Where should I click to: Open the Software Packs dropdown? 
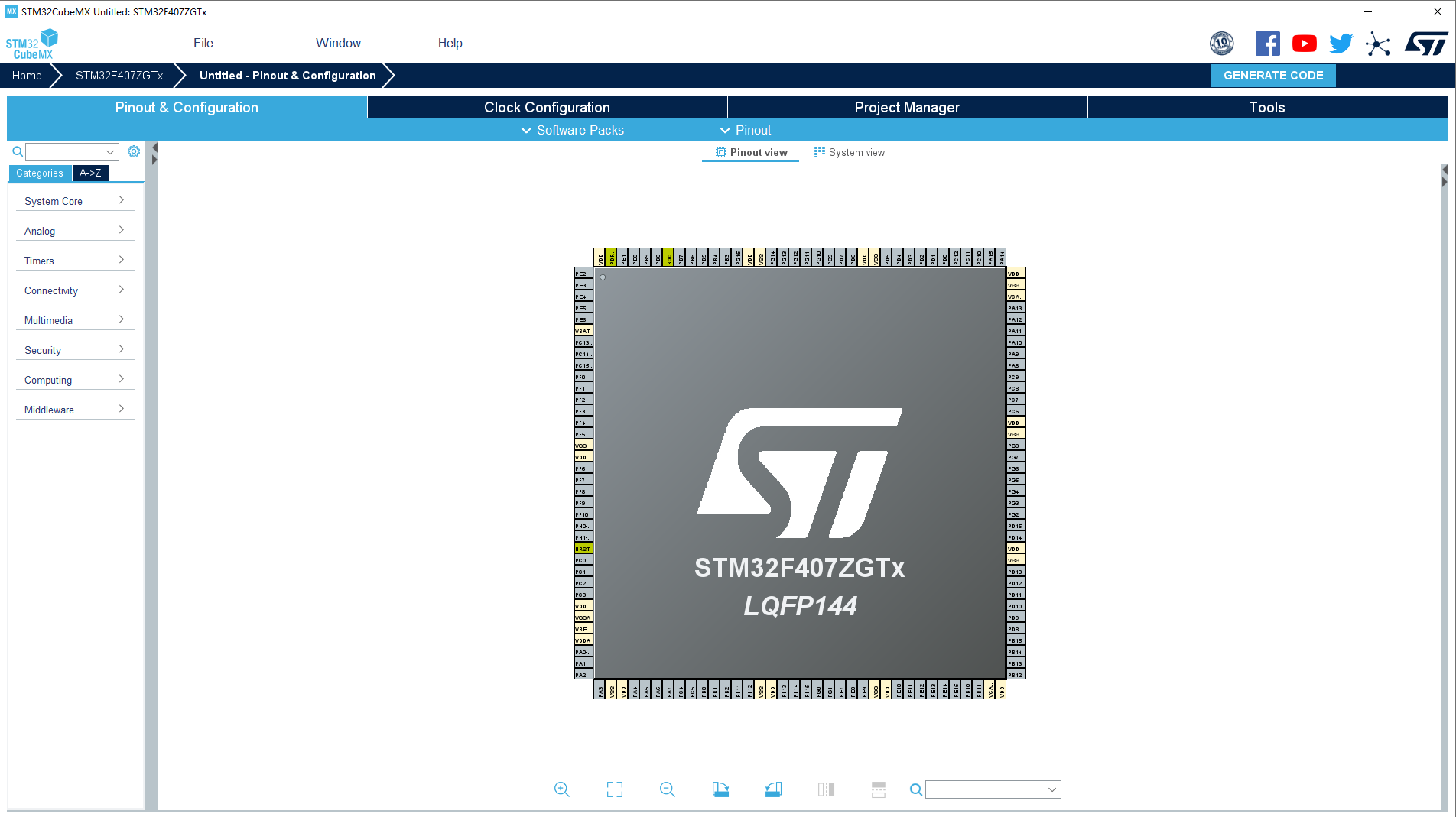[572, 130]
